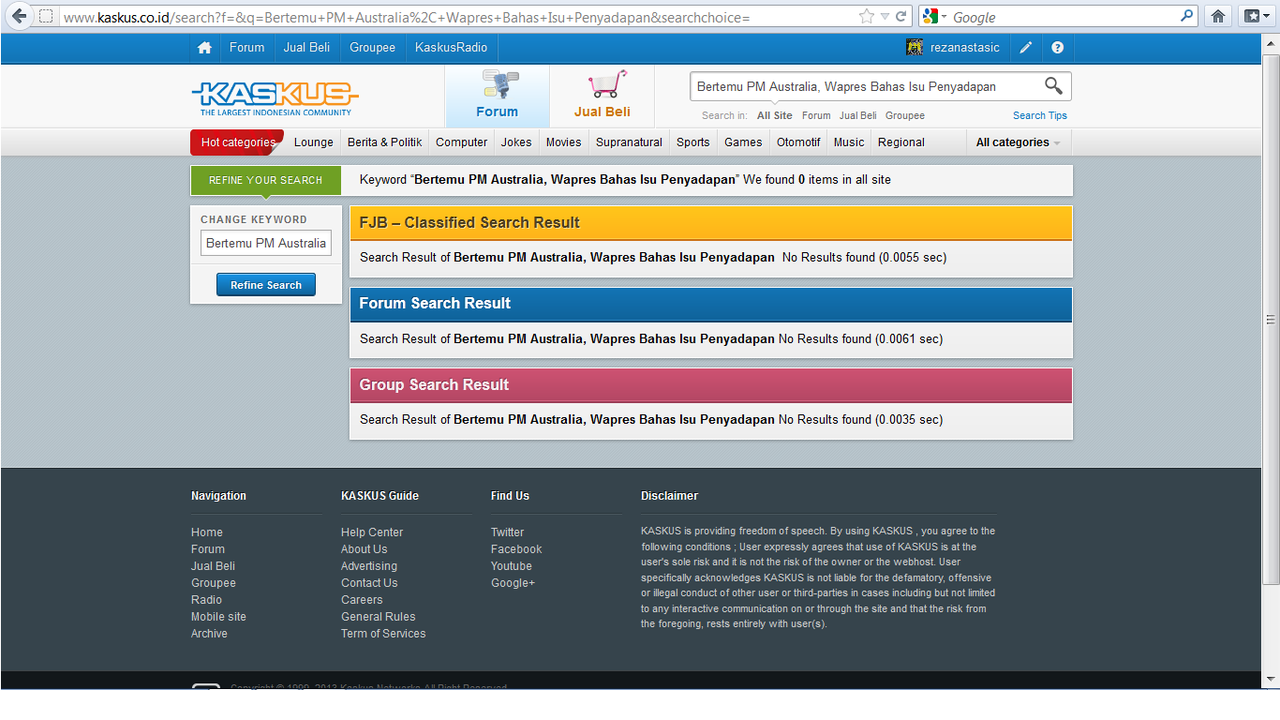
Task: Open the Movies category
Action: pyautogui.click(x=563, y=142)
